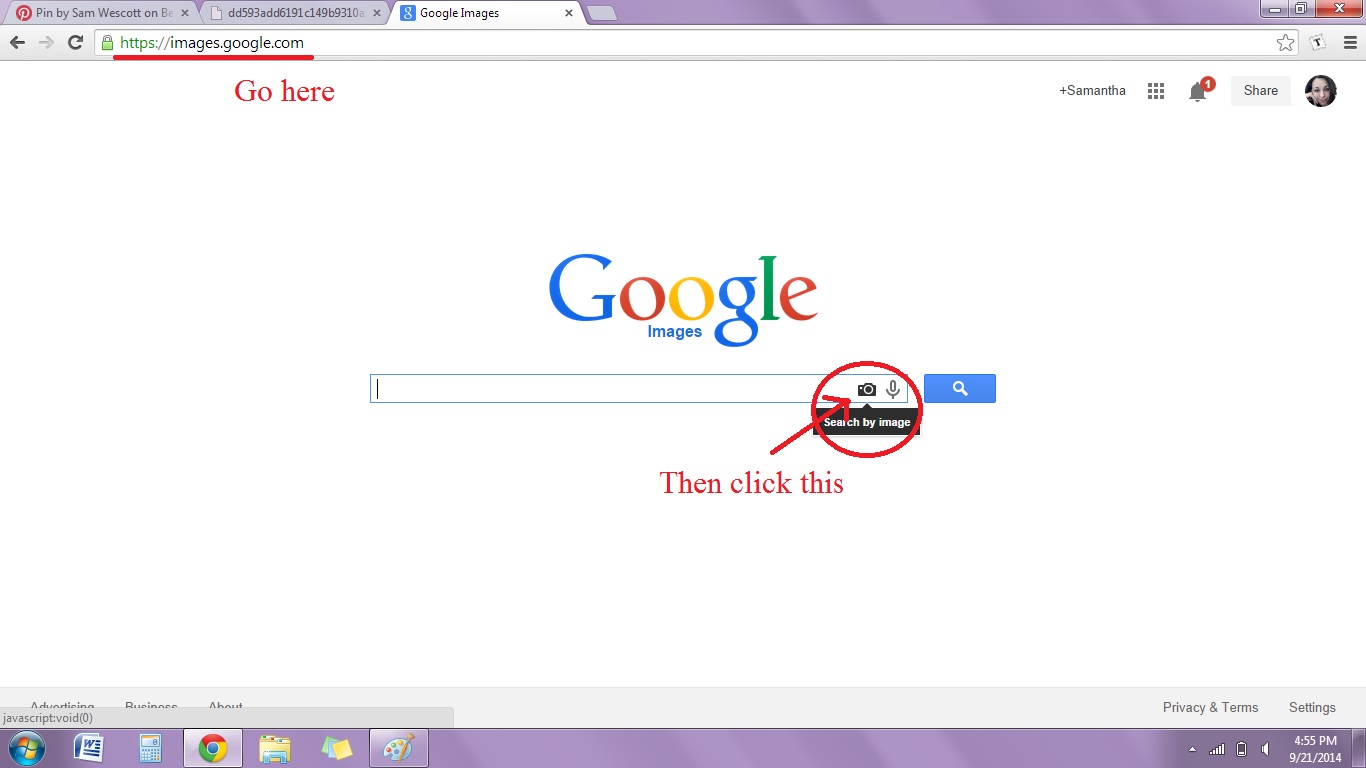Click the Search by image camera icon

(x=866, y=389)
